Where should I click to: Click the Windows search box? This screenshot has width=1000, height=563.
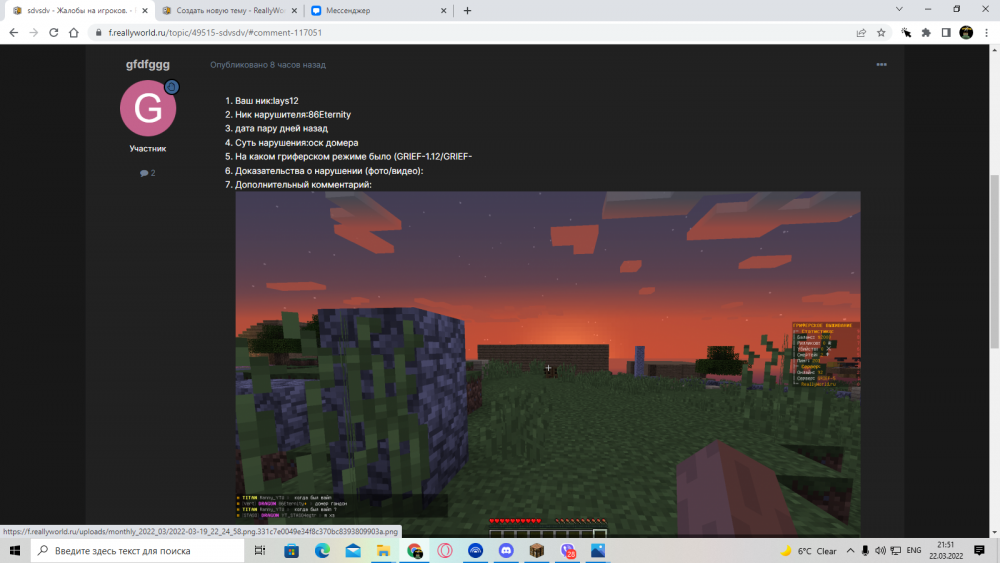coord(137,550)
